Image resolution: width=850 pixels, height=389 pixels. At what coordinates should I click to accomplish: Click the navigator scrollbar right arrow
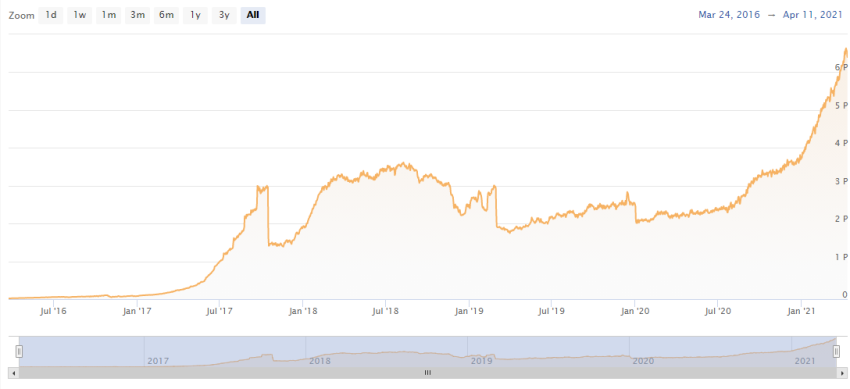(842, 373)
